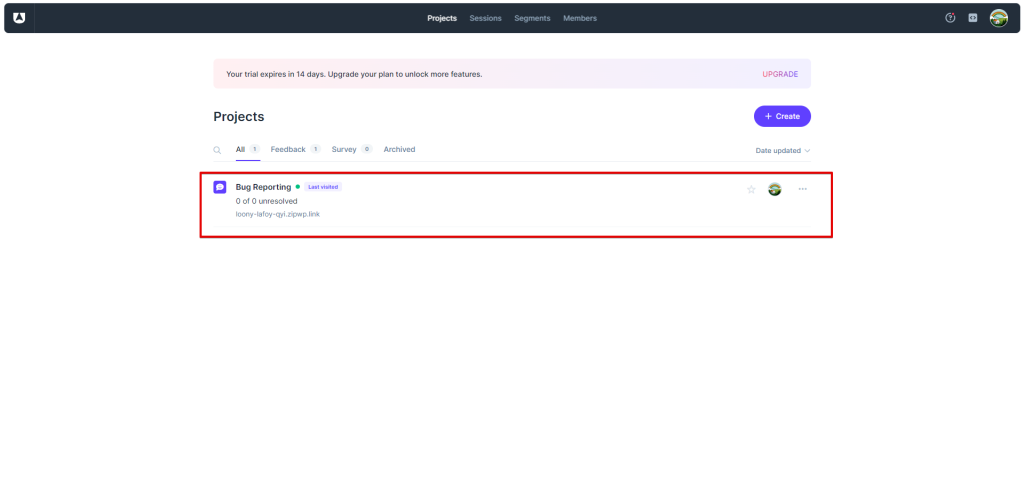Switch to the Feedback tab
Image resolution: width=1024 pixels, height=482 pixels.
[288, 149]
